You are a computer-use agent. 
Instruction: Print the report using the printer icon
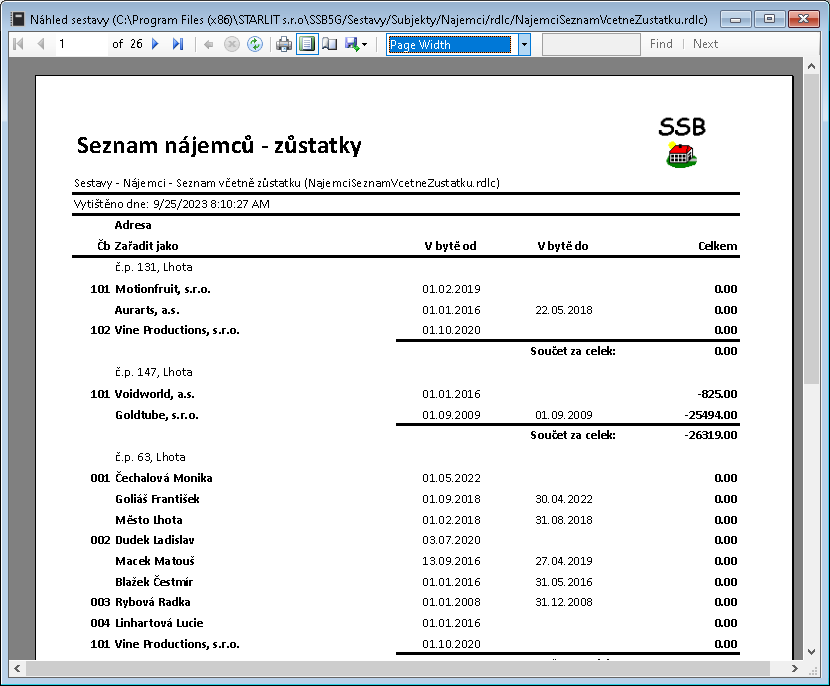pyautogui.click(x=284, y=44)
